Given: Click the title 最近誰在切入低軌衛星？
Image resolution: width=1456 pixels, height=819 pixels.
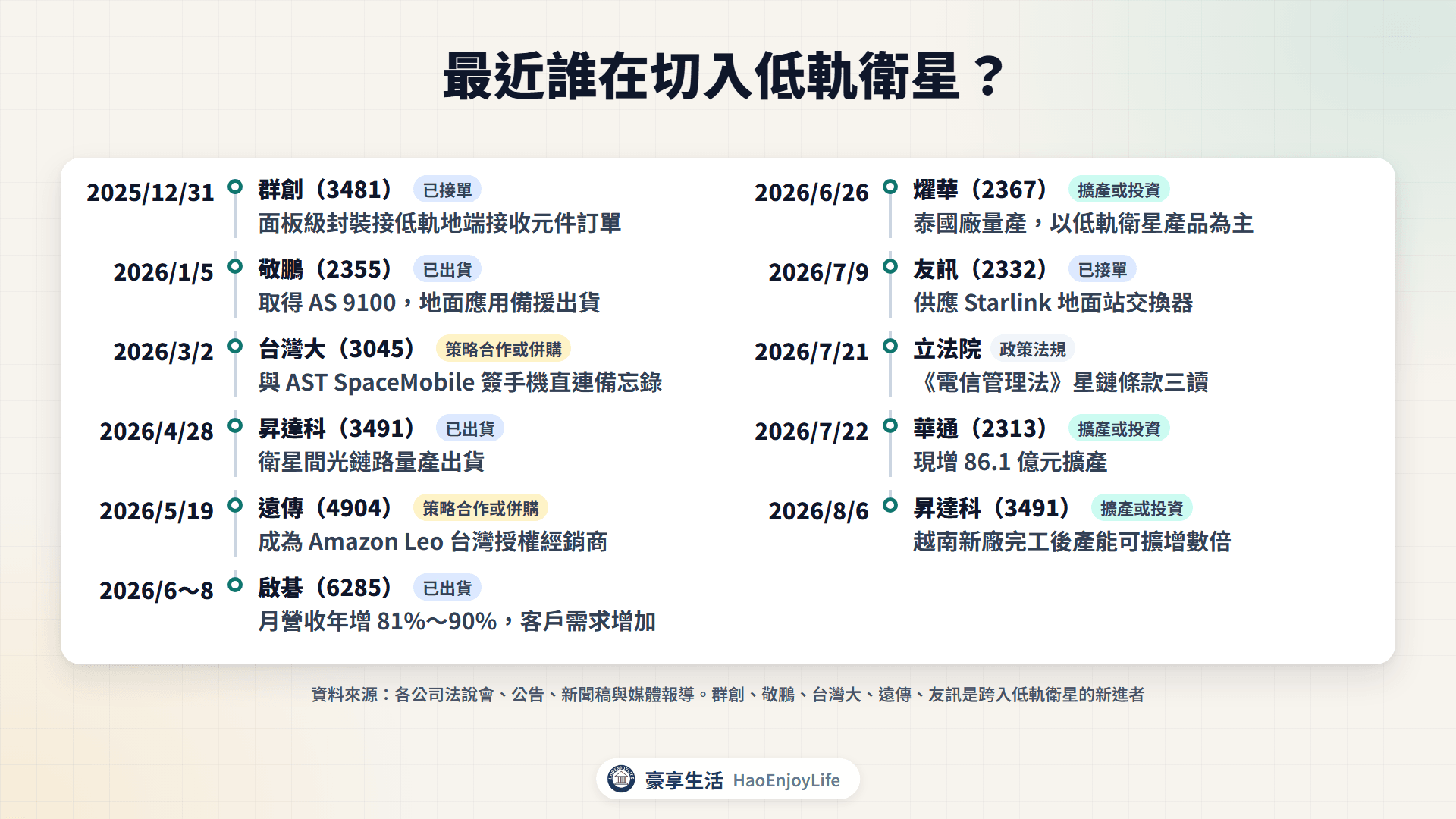Looking at the screenshot, I should 726,76.
